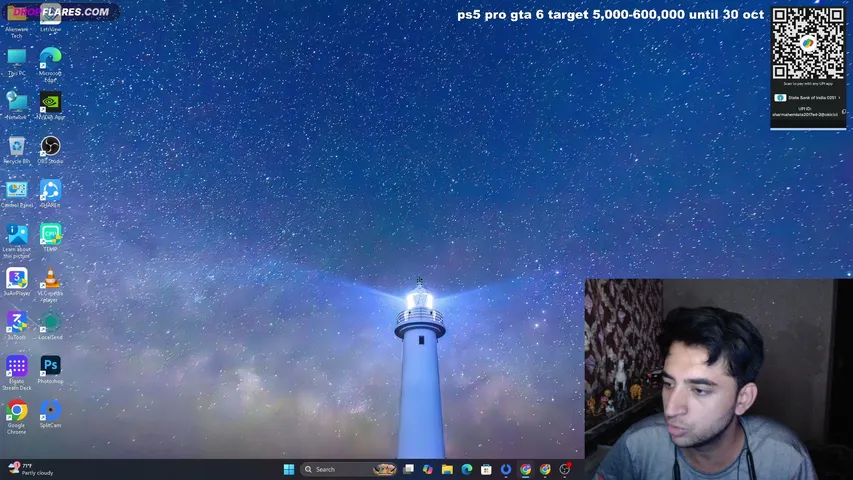
Task: Open the TEMP CPU desktop shortcut
Action: 50,238
